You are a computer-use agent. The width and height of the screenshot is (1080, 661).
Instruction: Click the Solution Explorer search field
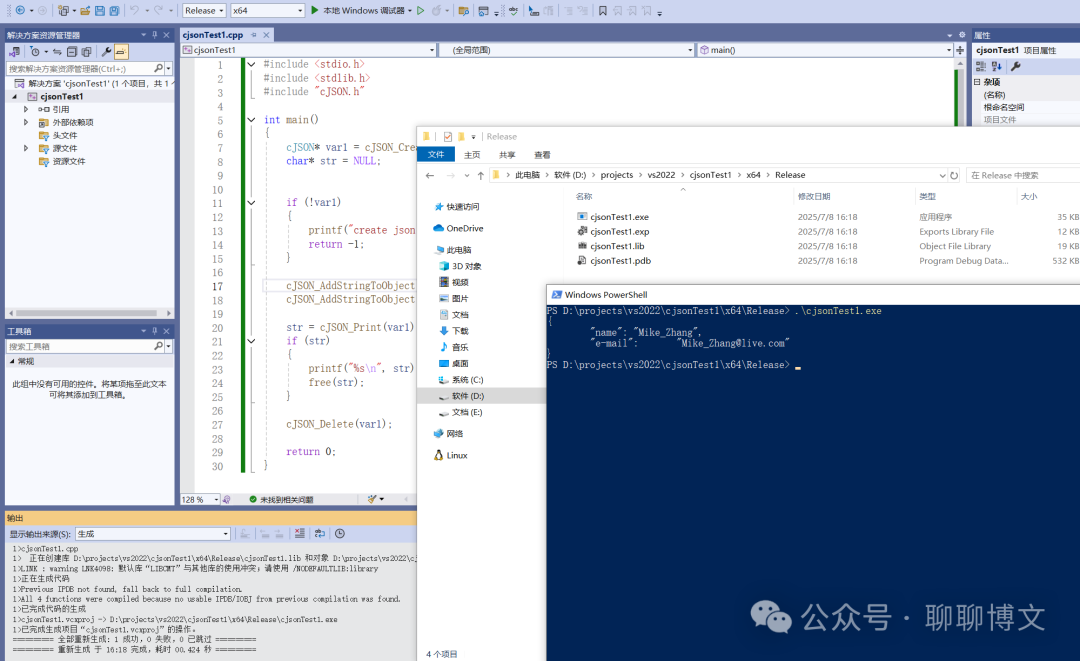[80, 69]
